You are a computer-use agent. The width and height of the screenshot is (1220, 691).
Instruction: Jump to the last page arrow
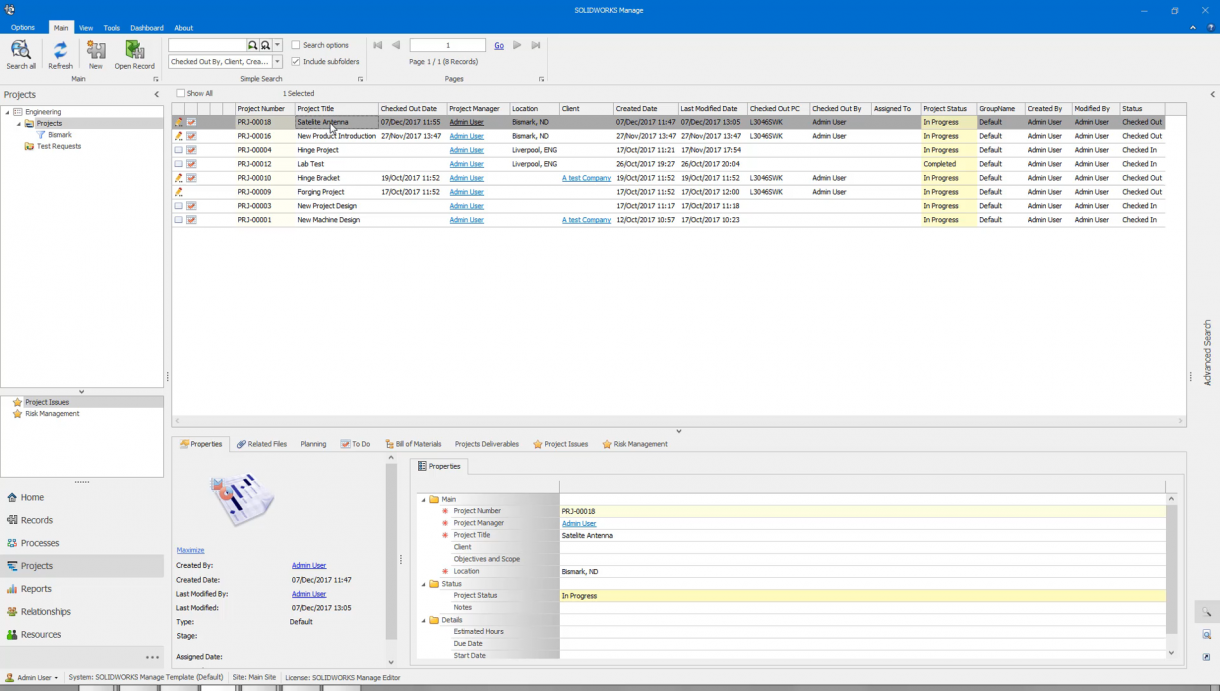coord(536,45)
